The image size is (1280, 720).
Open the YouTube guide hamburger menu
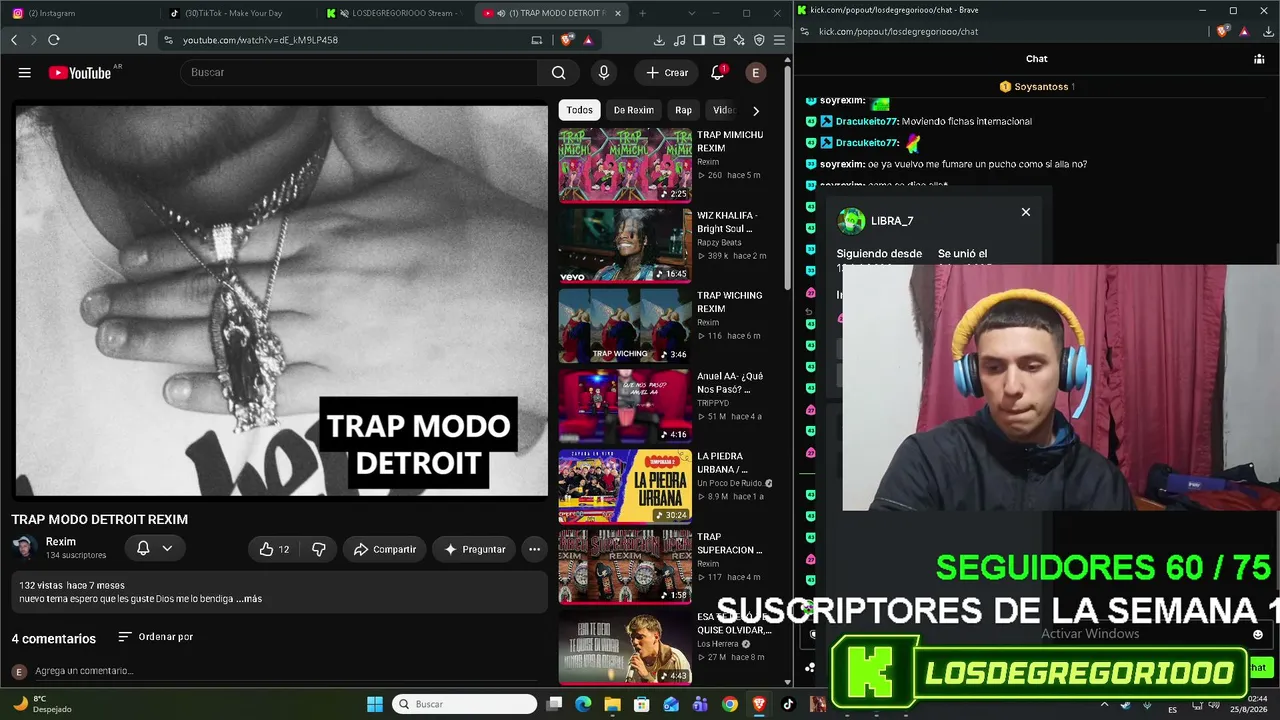click(25, 73)
